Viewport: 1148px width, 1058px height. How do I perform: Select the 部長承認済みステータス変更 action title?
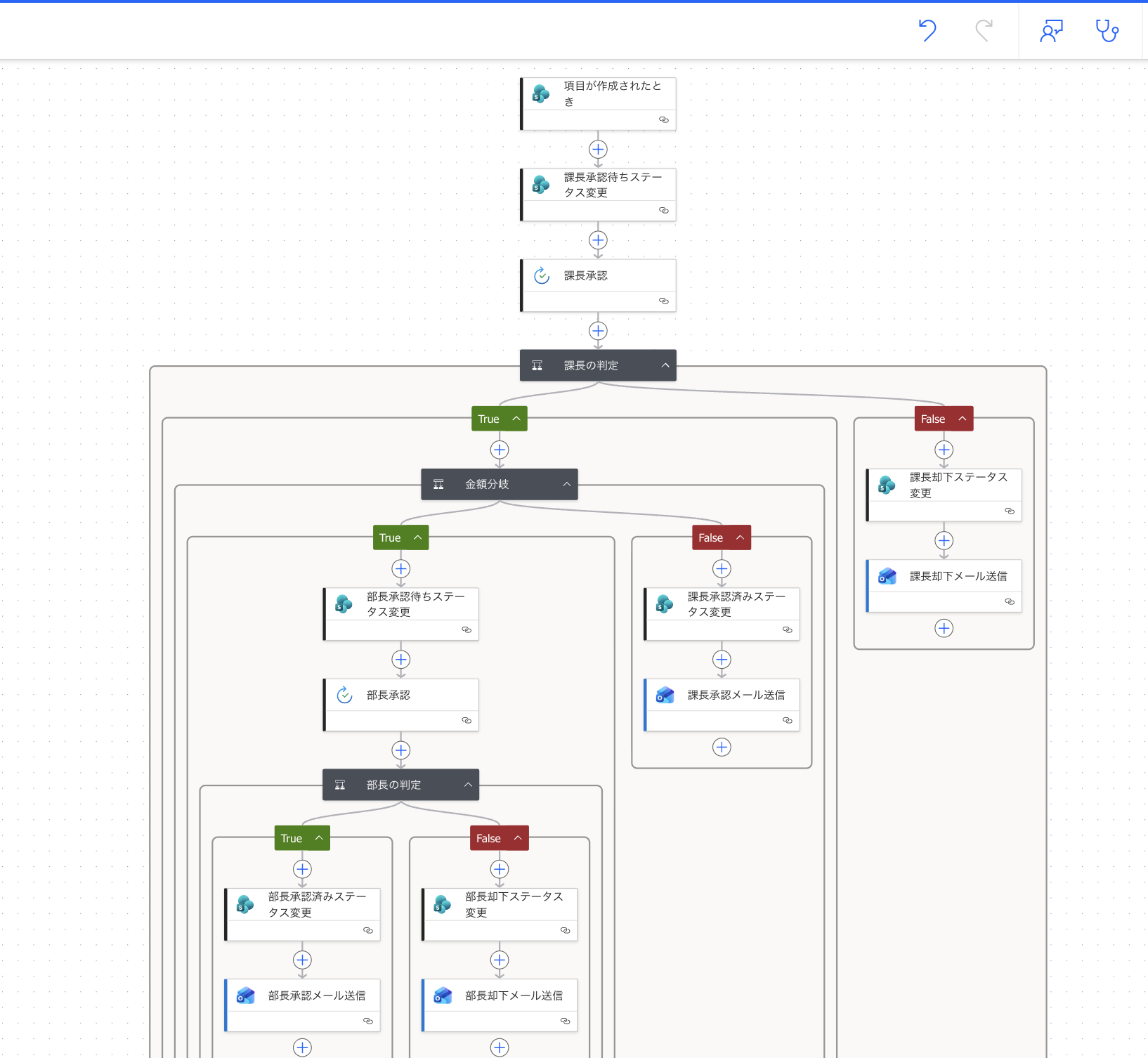tap(317, 904)
